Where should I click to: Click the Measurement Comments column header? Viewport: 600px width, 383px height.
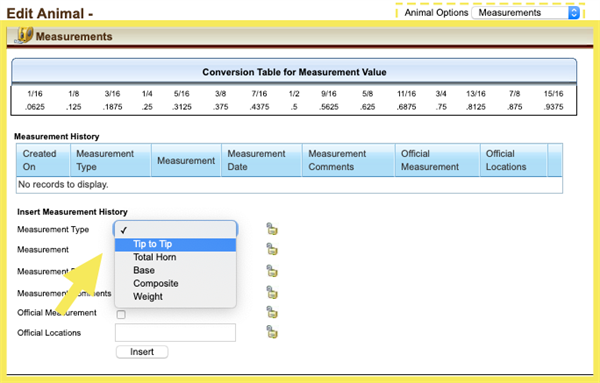click(x=349, y=160)
